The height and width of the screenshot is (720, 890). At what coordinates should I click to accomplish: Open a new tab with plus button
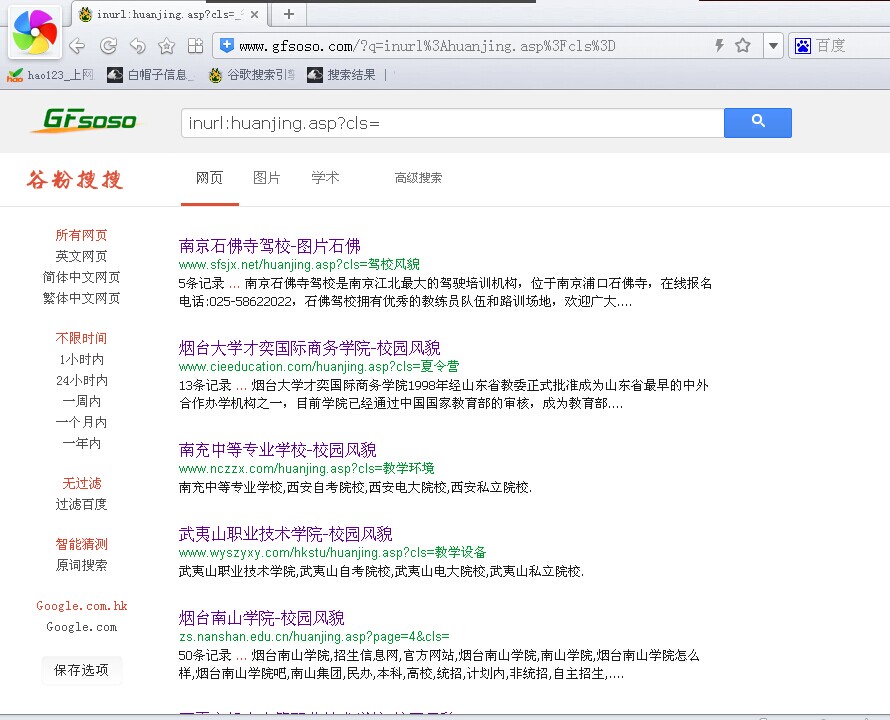click(x=289, y=14)
